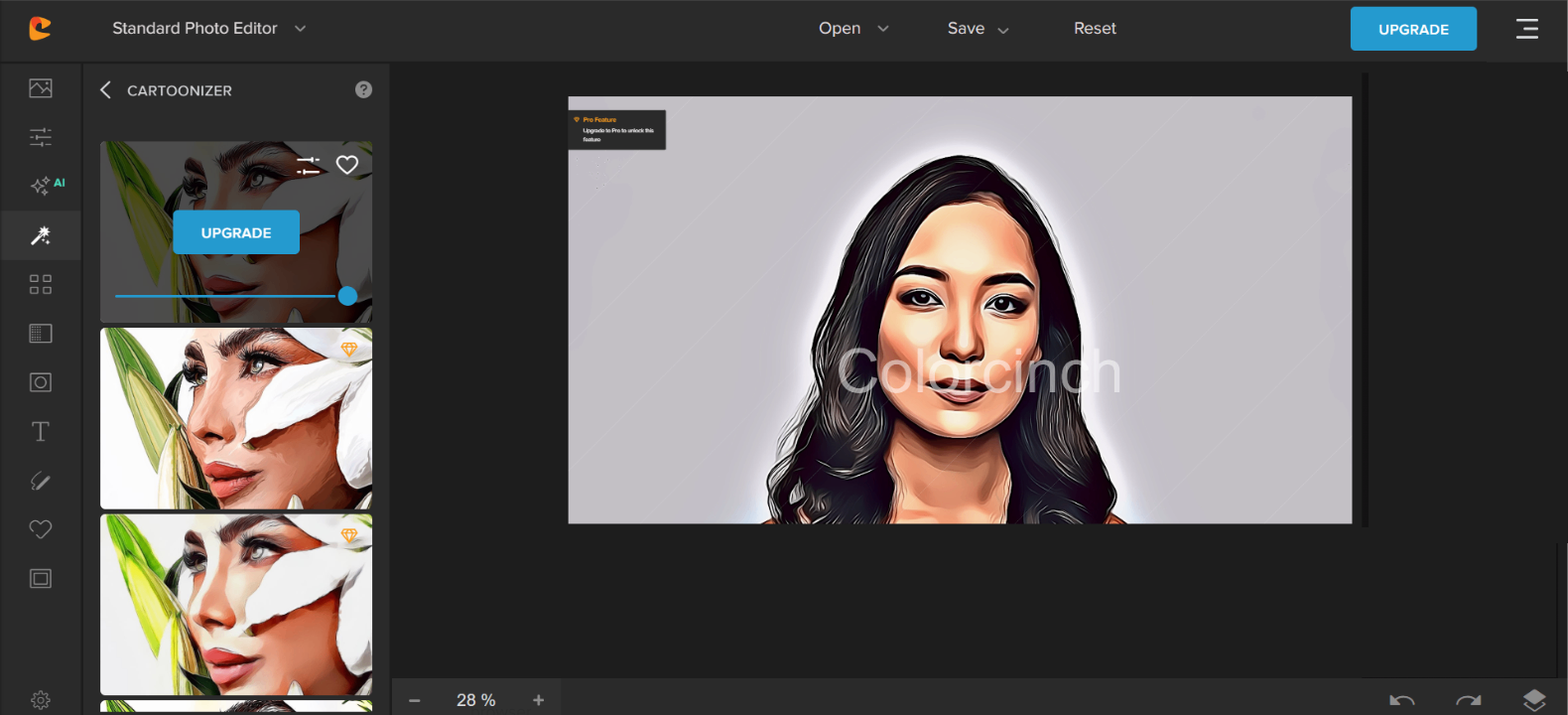Go back from Cartoonizer panel
Screen dimensions: 1568x715
click(x=105, y=90)
